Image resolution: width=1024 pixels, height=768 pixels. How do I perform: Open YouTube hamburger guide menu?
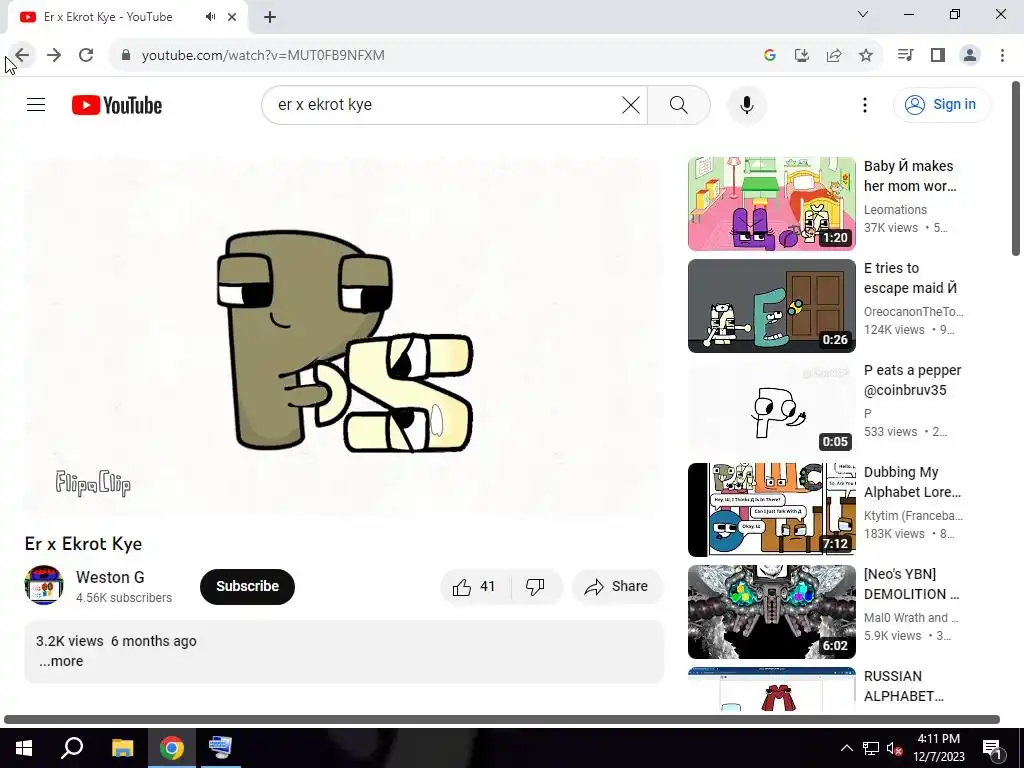click(x=36, y=104)
